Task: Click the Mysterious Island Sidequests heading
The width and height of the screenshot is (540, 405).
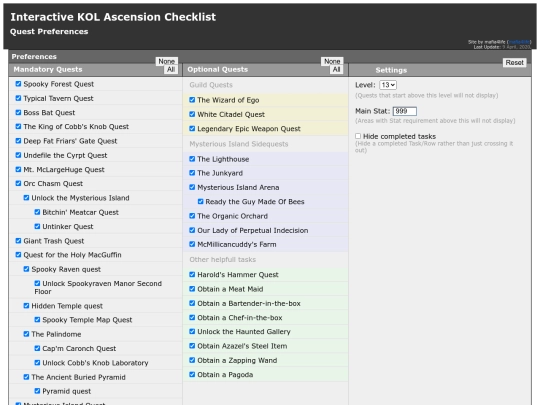Action: pos(239,144)
